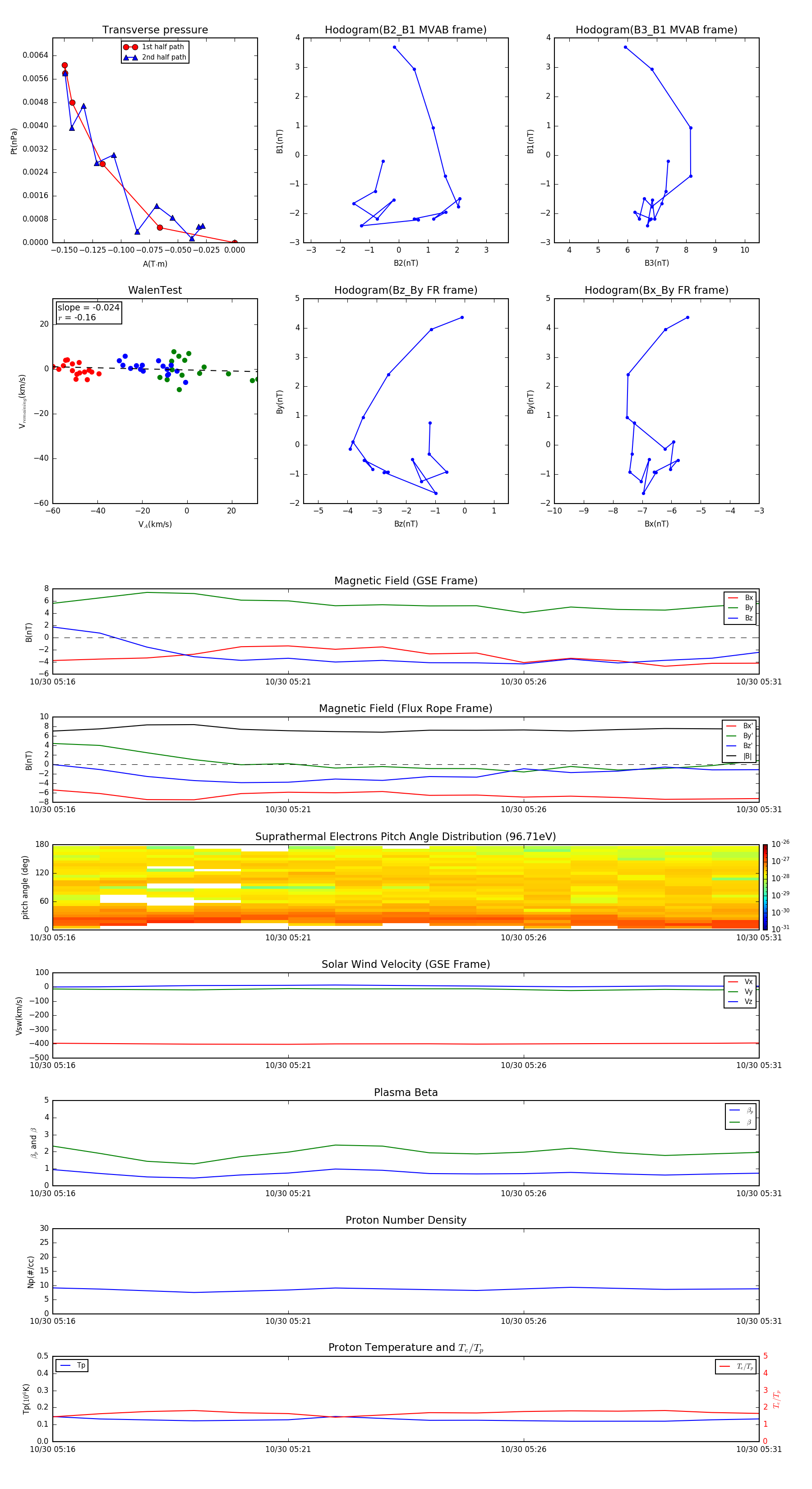This screenshot has width=812, height=1489.
Task: Click the 'r = -0.16' annotation
Action: [77, 317]
